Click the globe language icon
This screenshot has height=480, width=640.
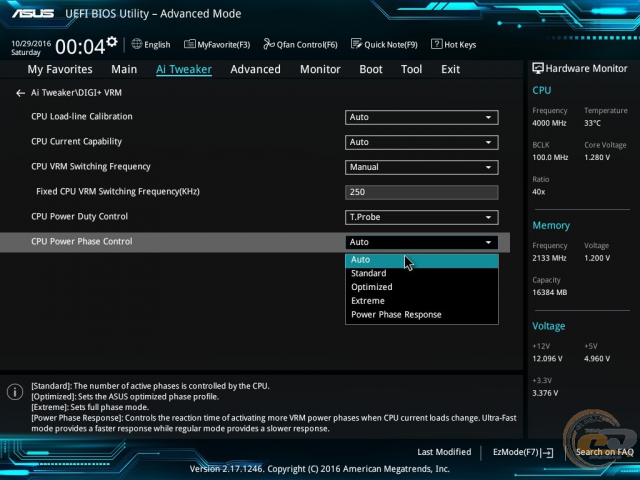(137, 44)
